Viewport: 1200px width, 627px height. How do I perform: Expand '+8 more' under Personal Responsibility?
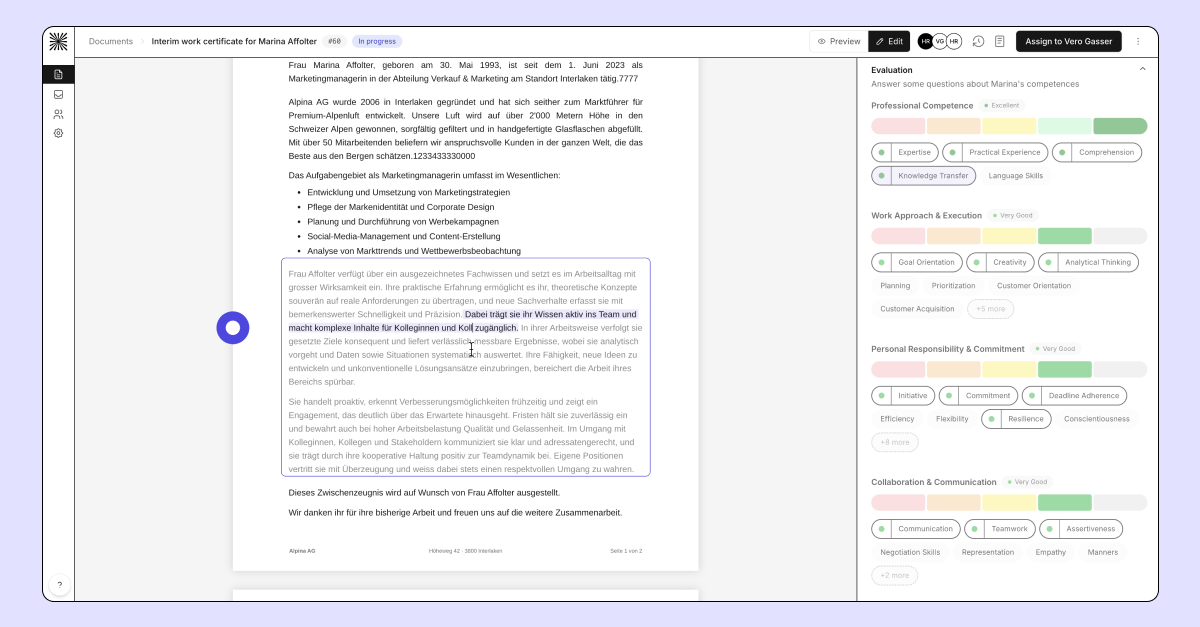[894, 442]
